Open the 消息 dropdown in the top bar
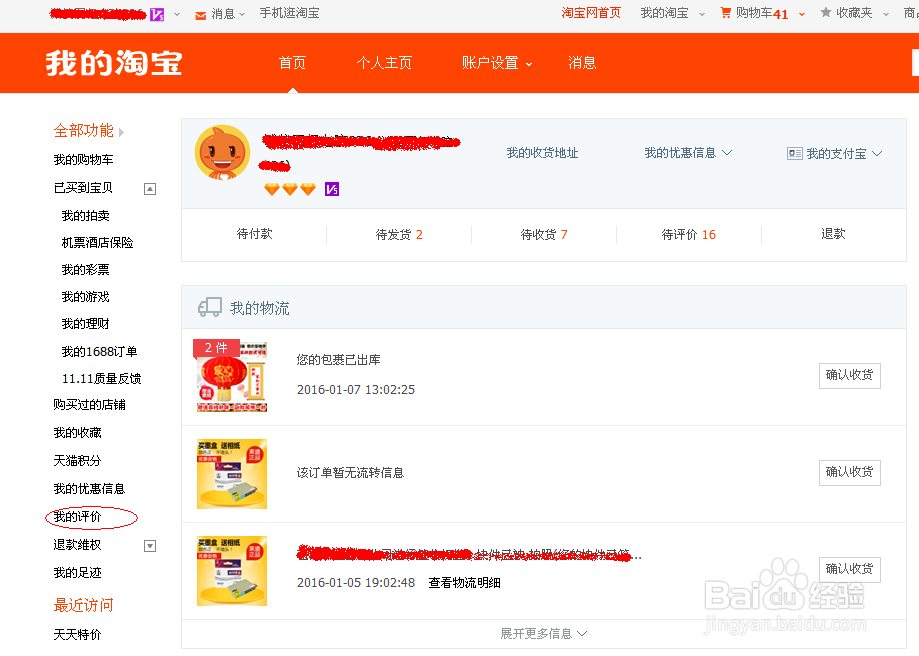Viewport: 919px width, 656px height. pyautogui.click(x=242, y=14)
